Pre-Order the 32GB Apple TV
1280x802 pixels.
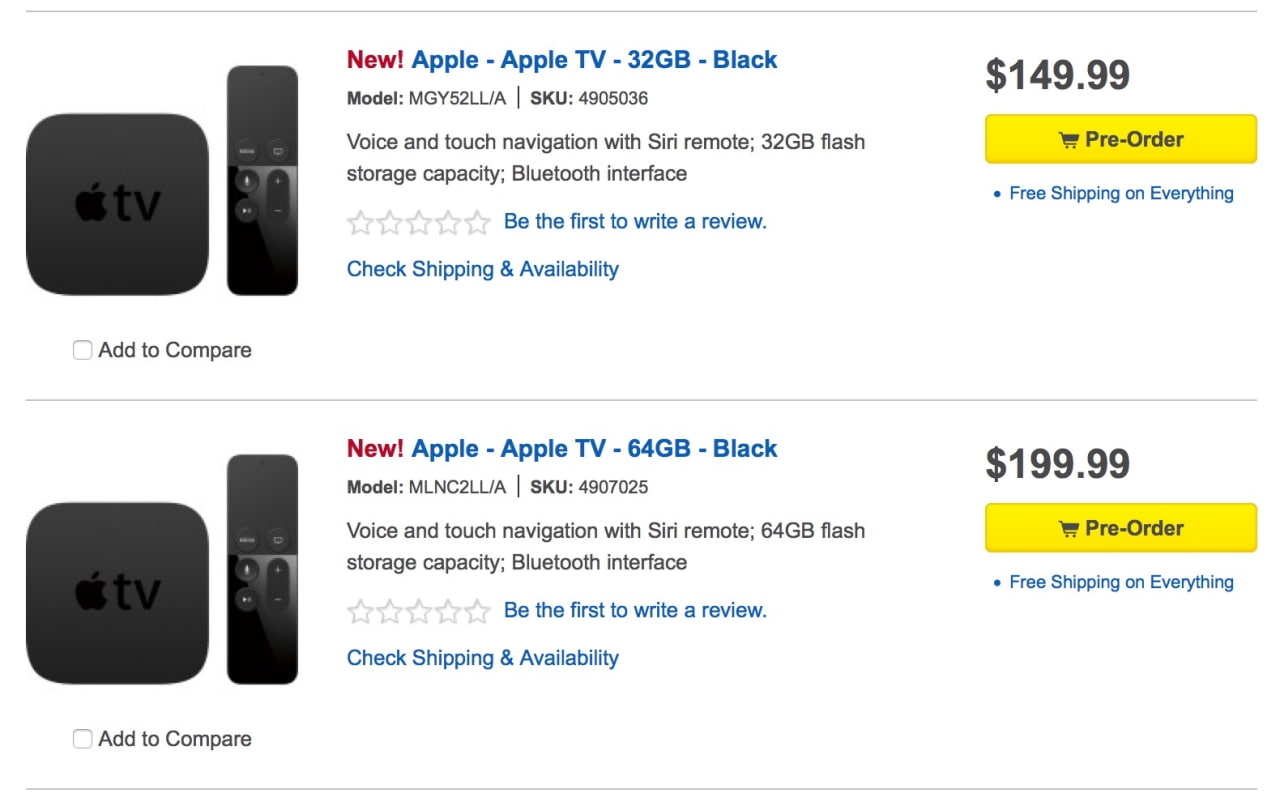1120,139
